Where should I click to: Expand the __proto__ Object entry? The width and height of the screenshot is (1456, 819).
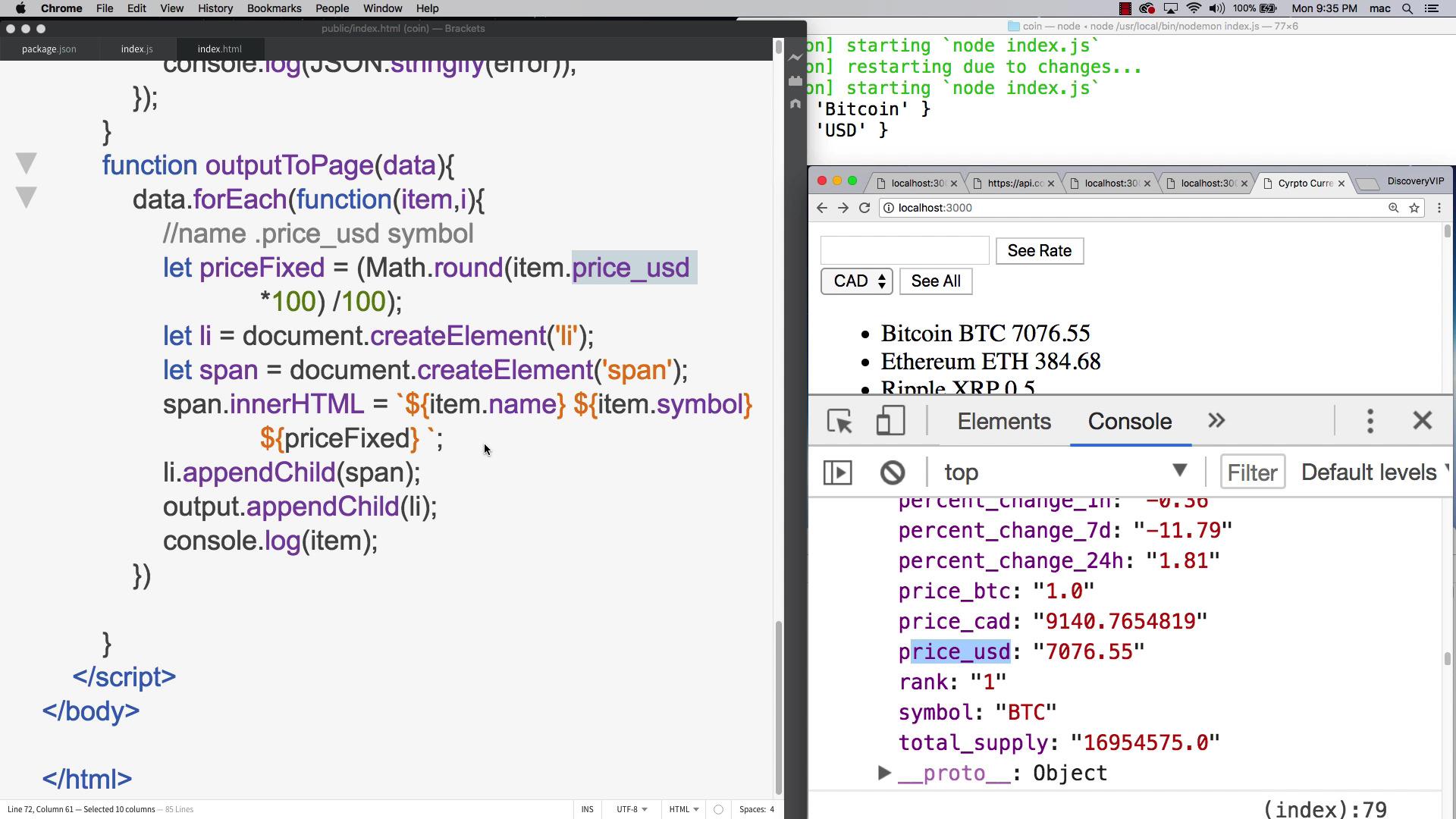[x=884, y=773]
